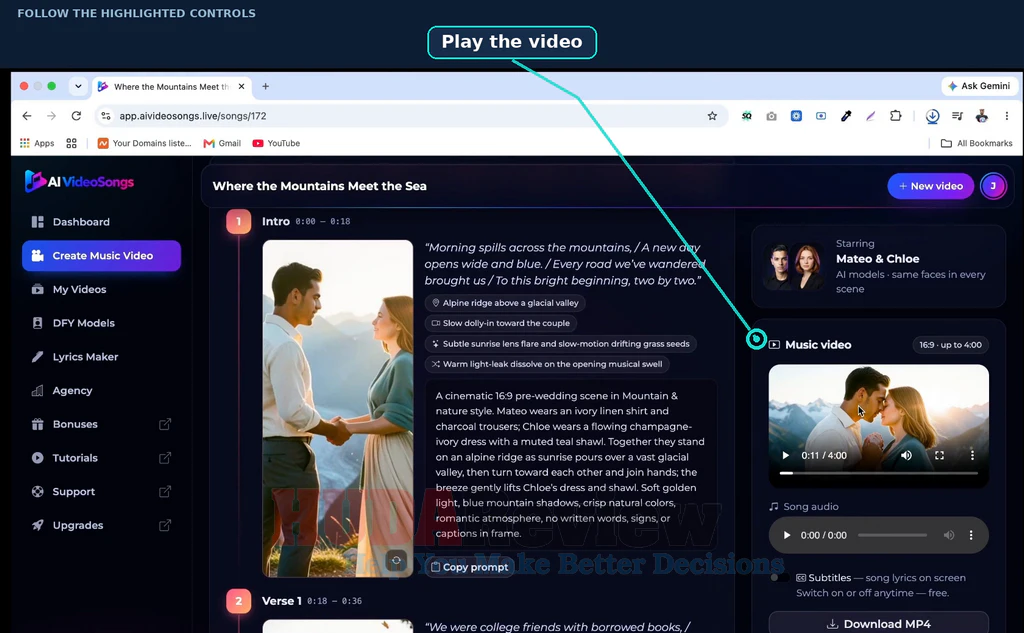This screenshot has width=1024, height=633.
Task: Toggle the Subtitles switch
Action: coord(779,577)
